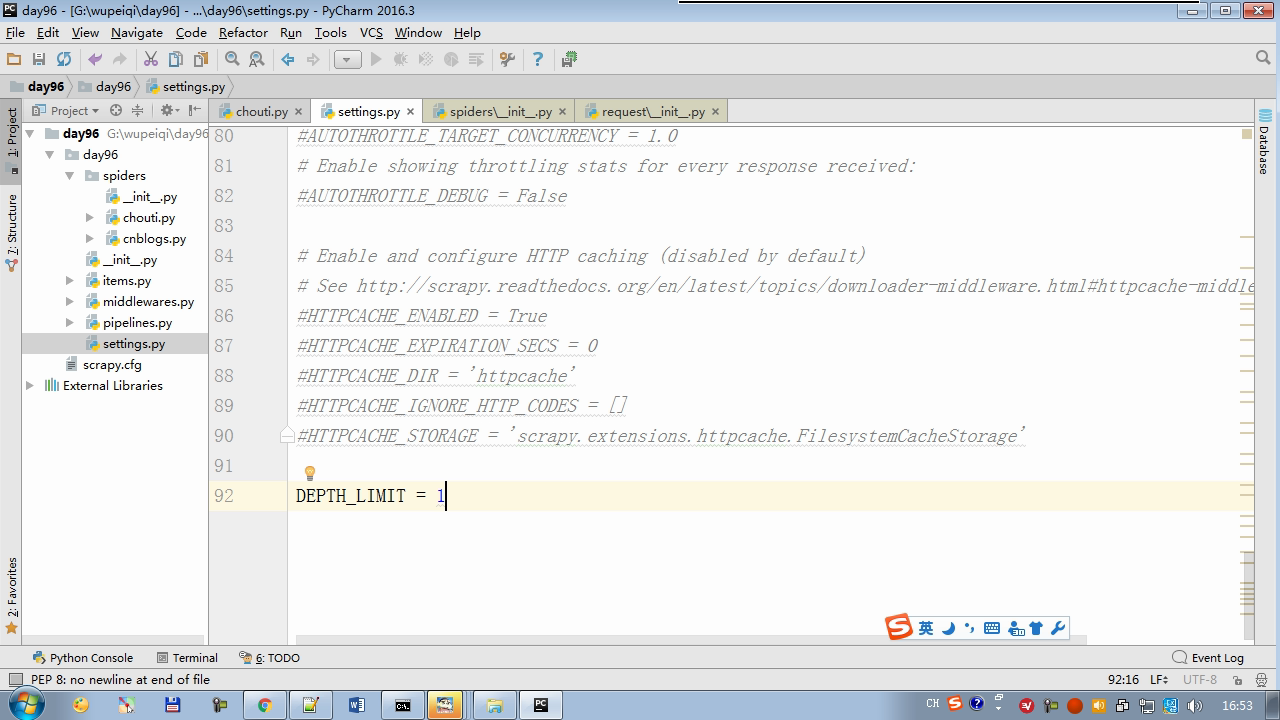Expand the cnblogs.py tree node
This screenshot has width=1280, height=720.
click(x=90, y=238)
